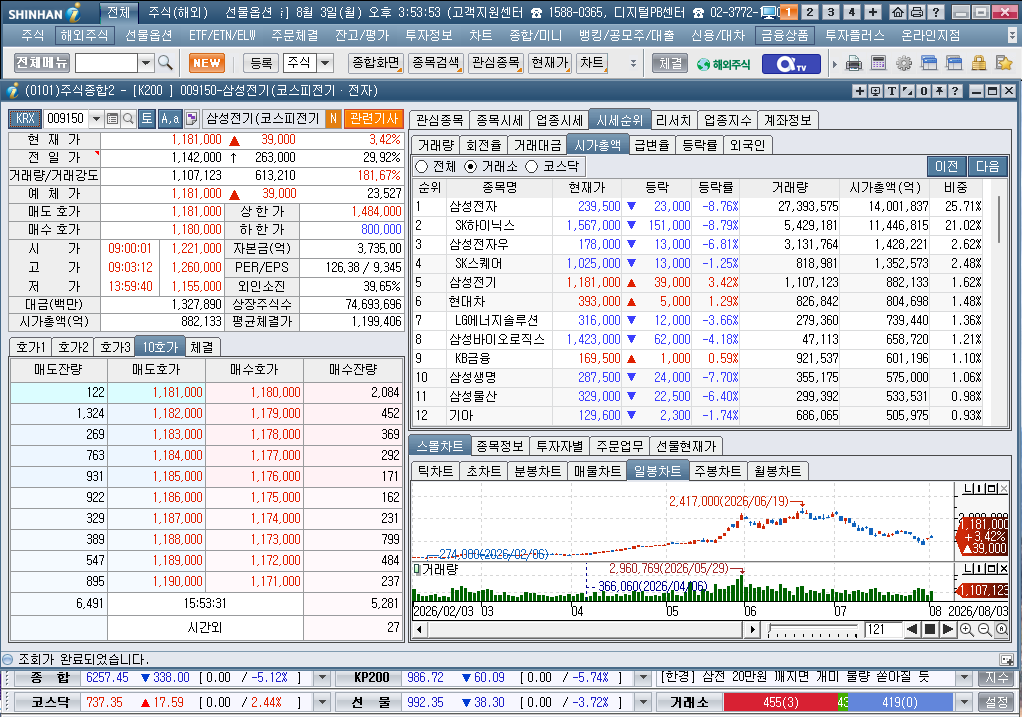Switch to the 10호가 tab
The image size is (1022, 717).
[160, 347]
